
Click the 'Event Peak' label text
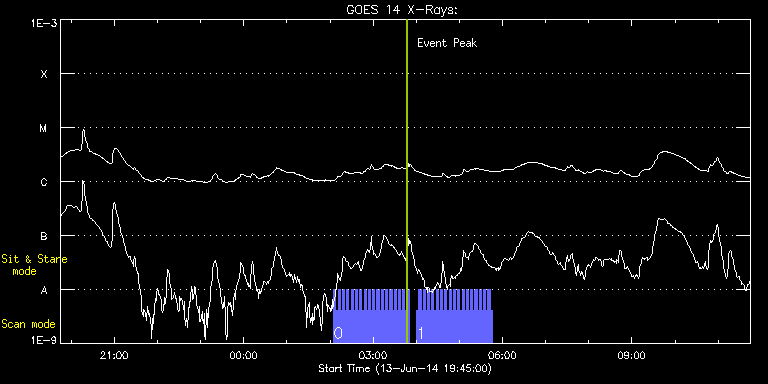tap(447, 43)
